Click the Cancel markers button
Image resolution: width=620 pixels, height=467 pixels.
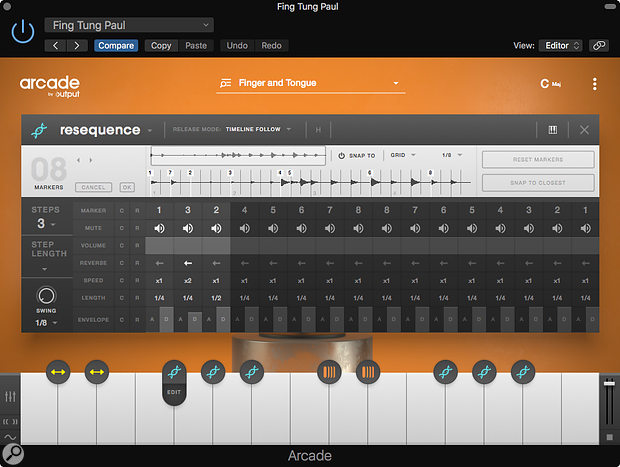tap(93, 187)
